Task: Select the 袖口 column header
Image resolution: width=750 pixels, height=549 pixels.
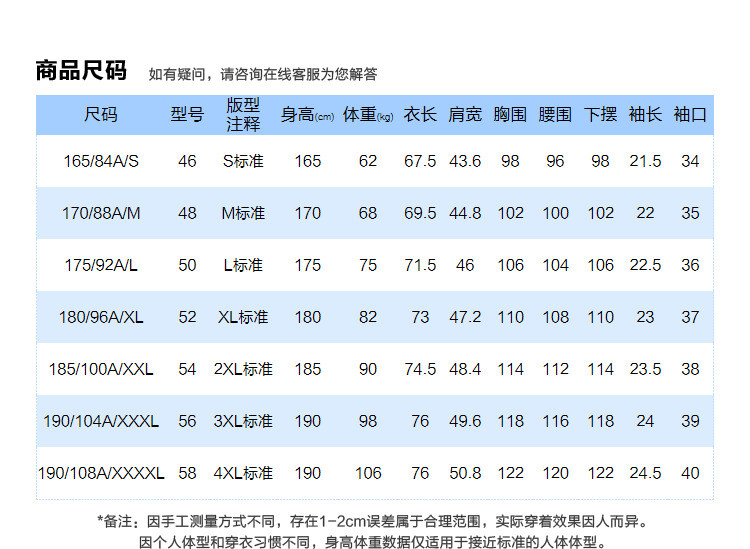Action: click(690, 115)
